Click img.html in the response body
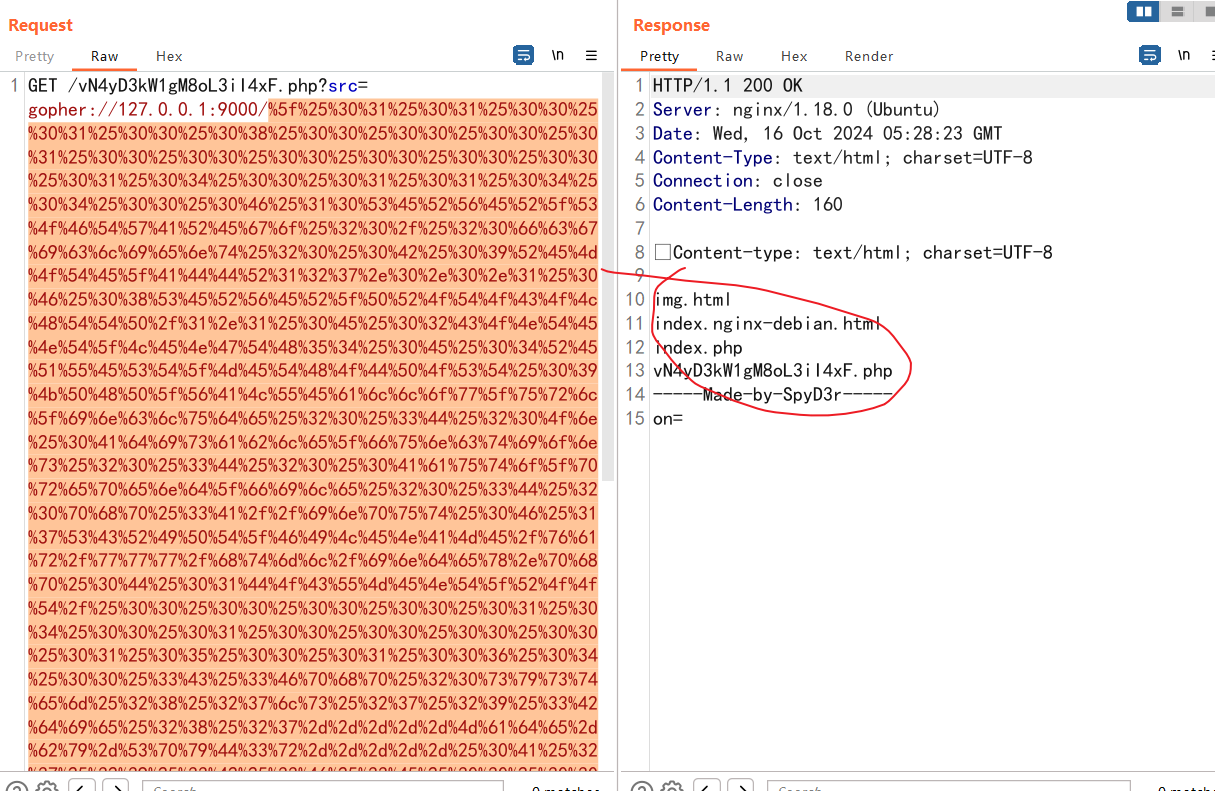The width and height of the screenshot is (1215, 791). (693, 299)
